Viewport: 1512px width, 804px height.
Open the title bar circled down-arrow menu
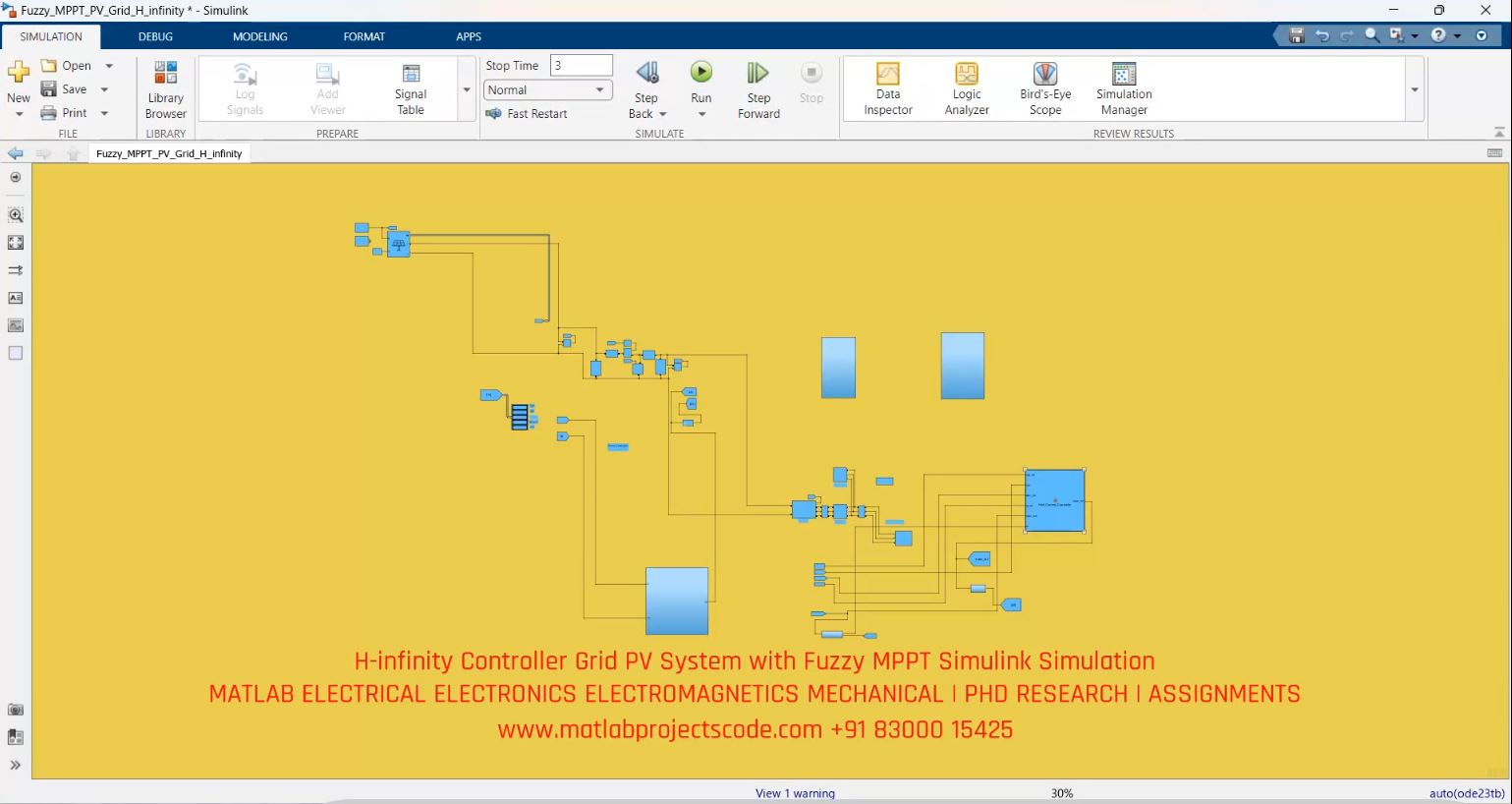[x=1482, y=35]
